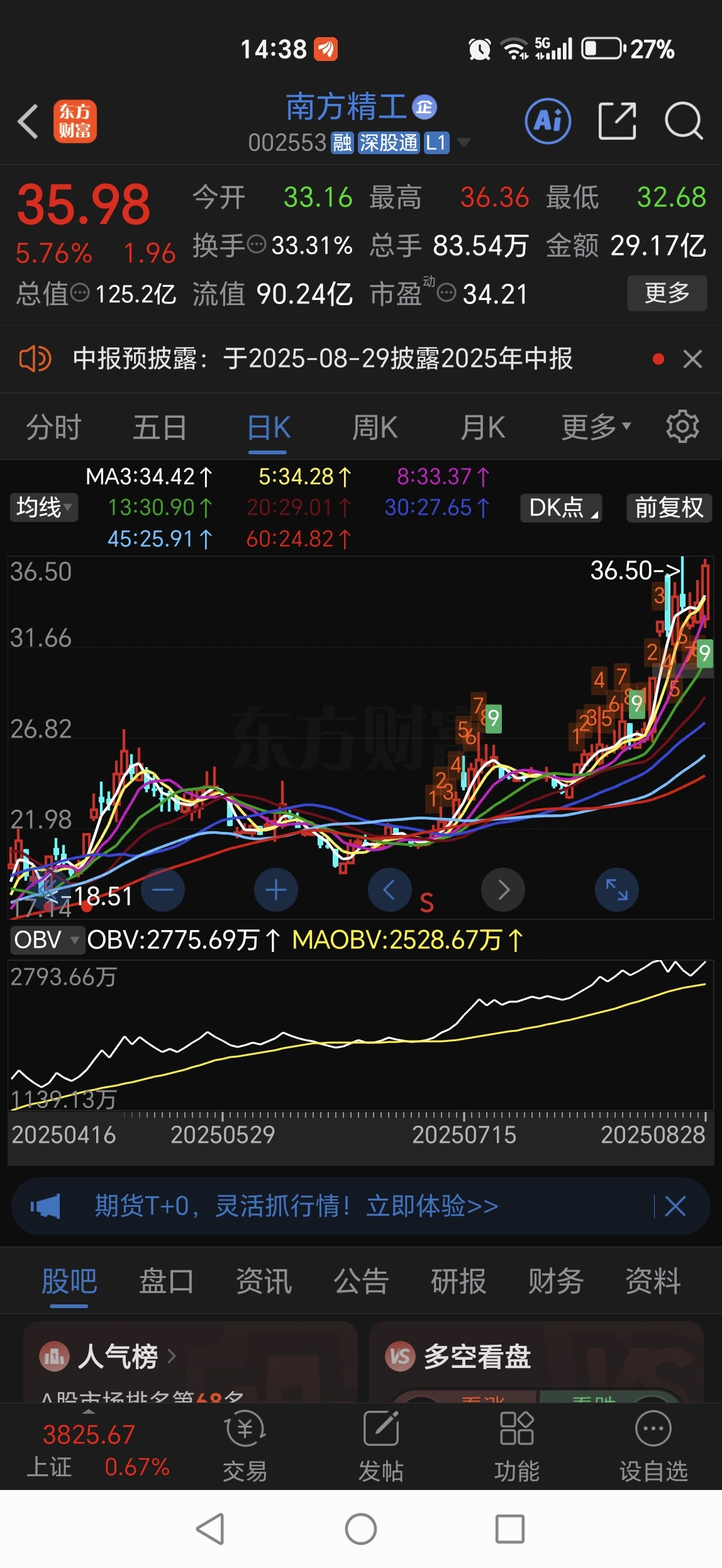This screenshot has height=1568, width=722.
Task: Tap the 深股通 badge
Action: (388, 143)
